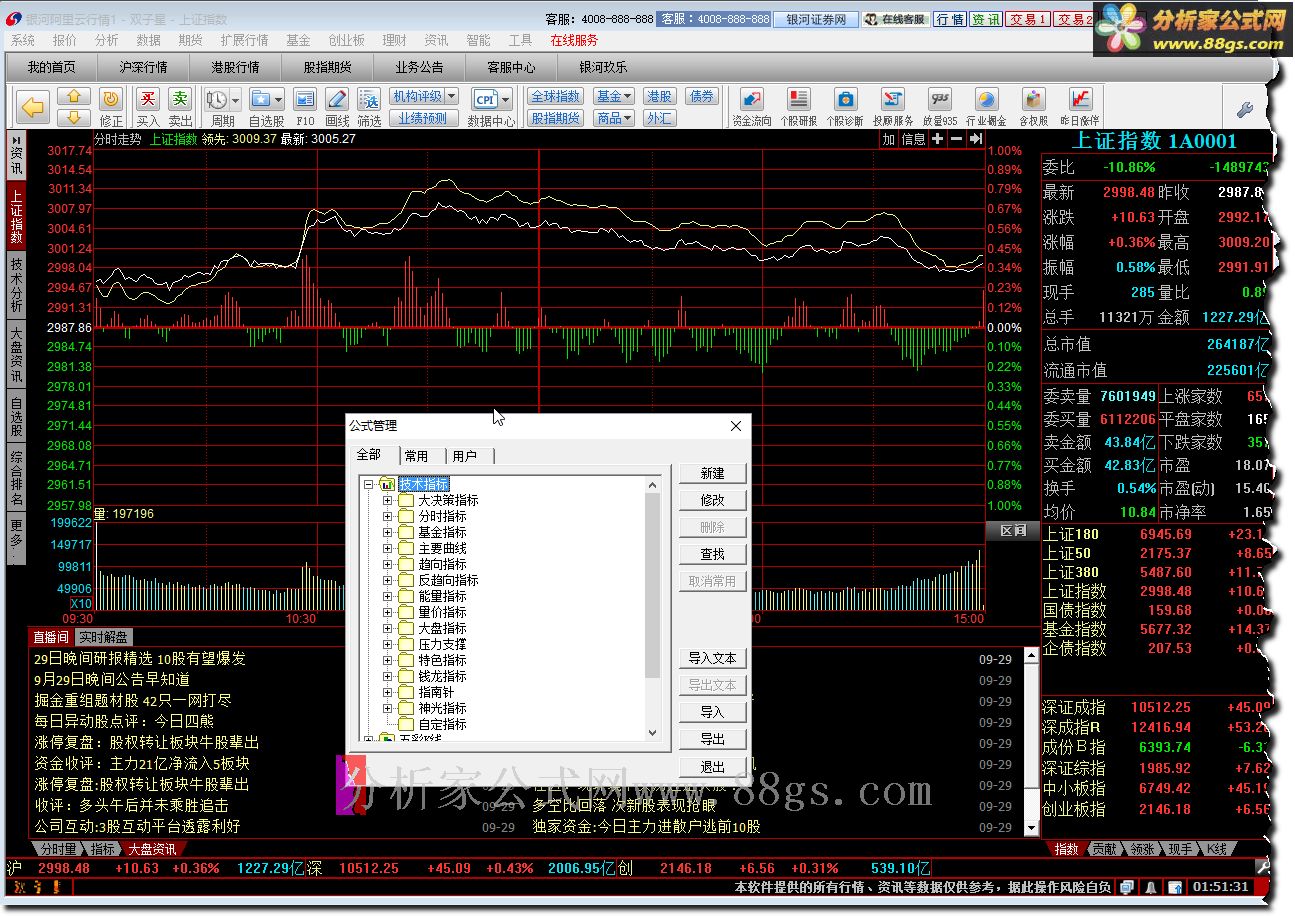1295x916 pixels.
Task: Click the 业绩预测 toolbar button
Action: (x=424, y=118)
